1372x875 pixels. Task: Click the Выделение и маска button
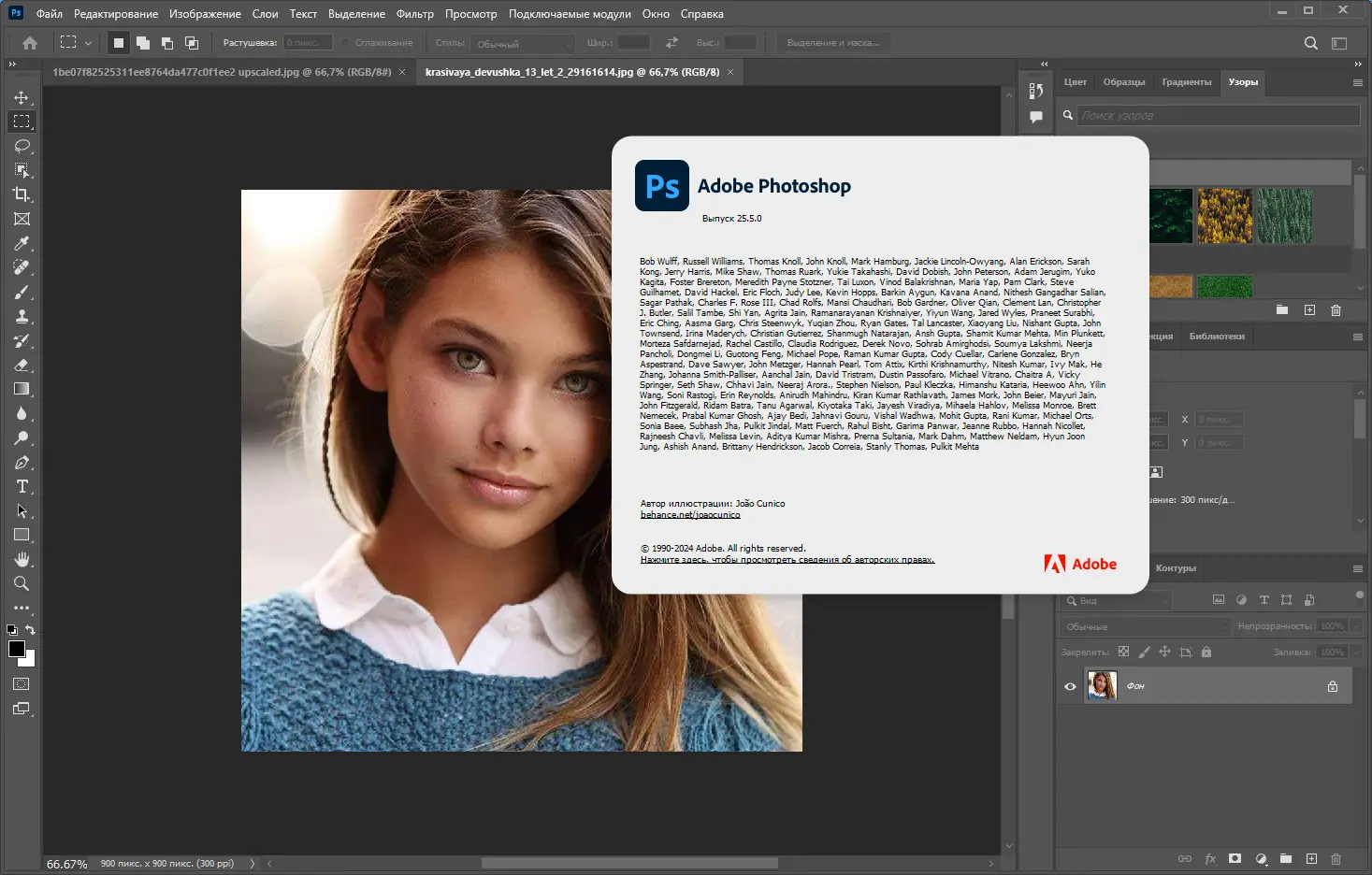pos(833,43)
